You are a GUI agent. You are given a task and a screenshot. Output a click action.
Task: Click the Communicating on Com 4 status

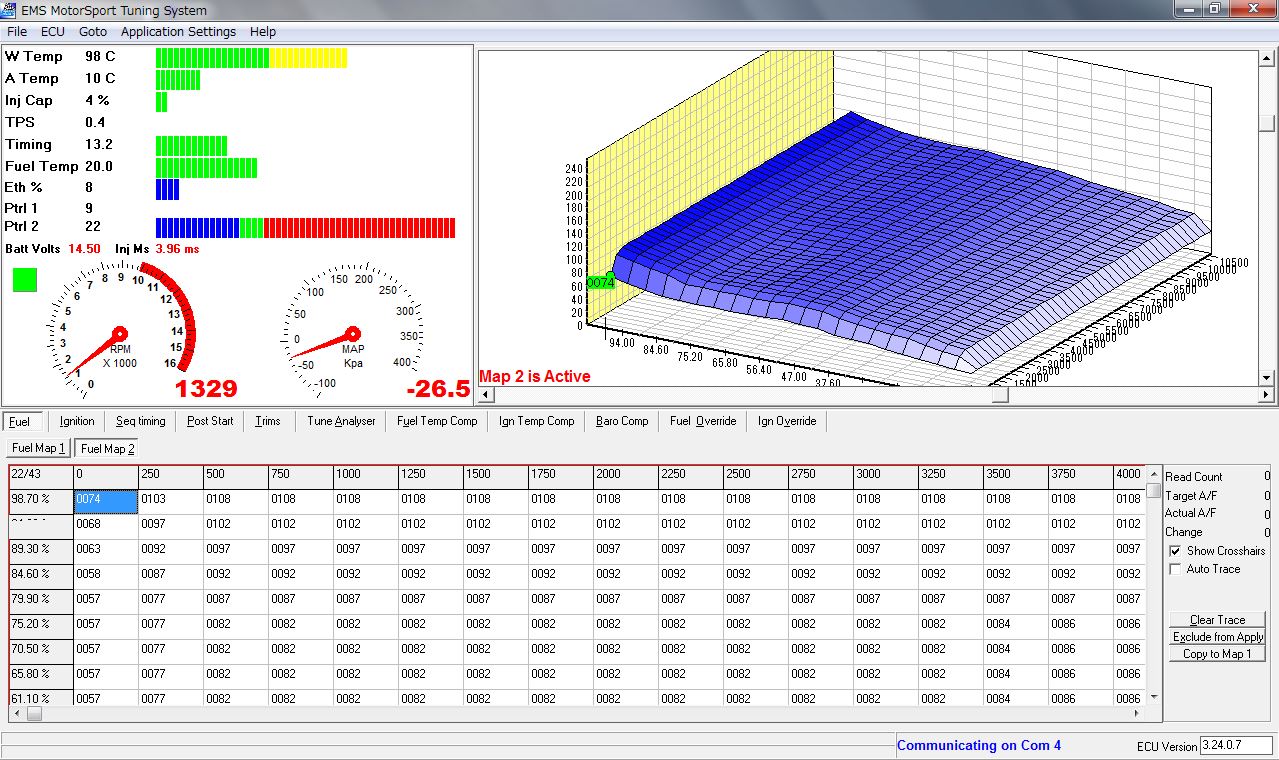point(979,745)
